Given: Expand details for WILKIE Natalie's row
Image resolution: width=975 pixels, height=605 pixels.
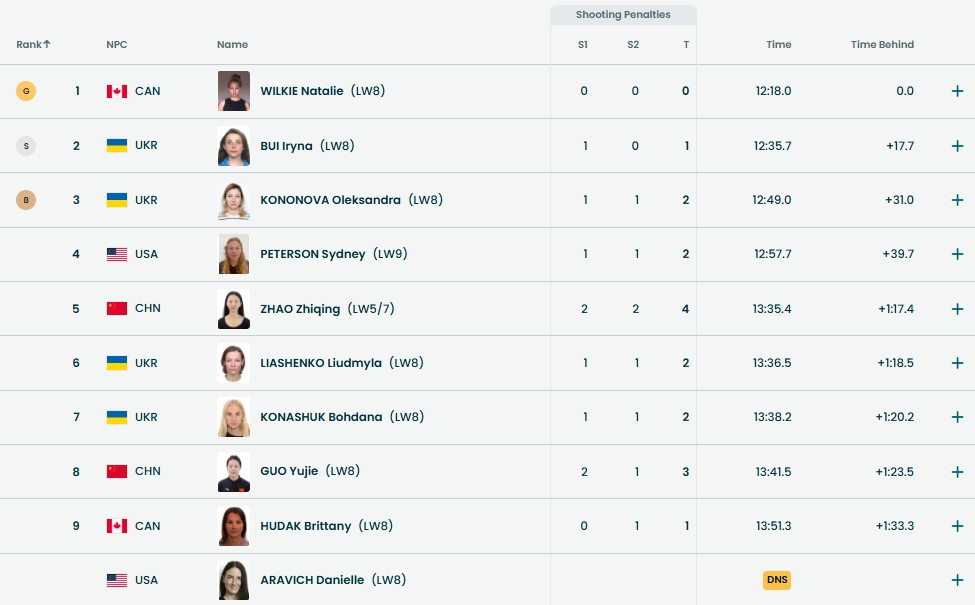Looking at the screenshot, I should point(957,91).
